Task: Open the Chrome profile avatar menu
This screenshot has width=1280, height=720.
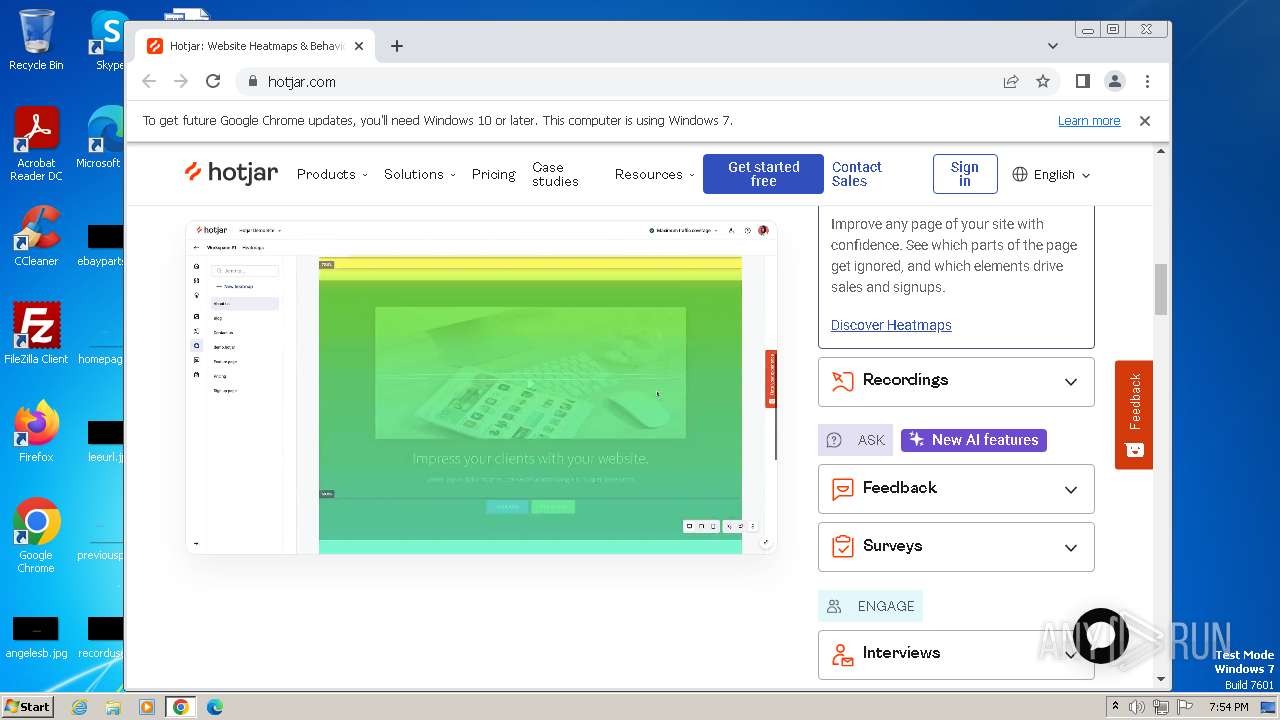Action: tap(1114, 81)
